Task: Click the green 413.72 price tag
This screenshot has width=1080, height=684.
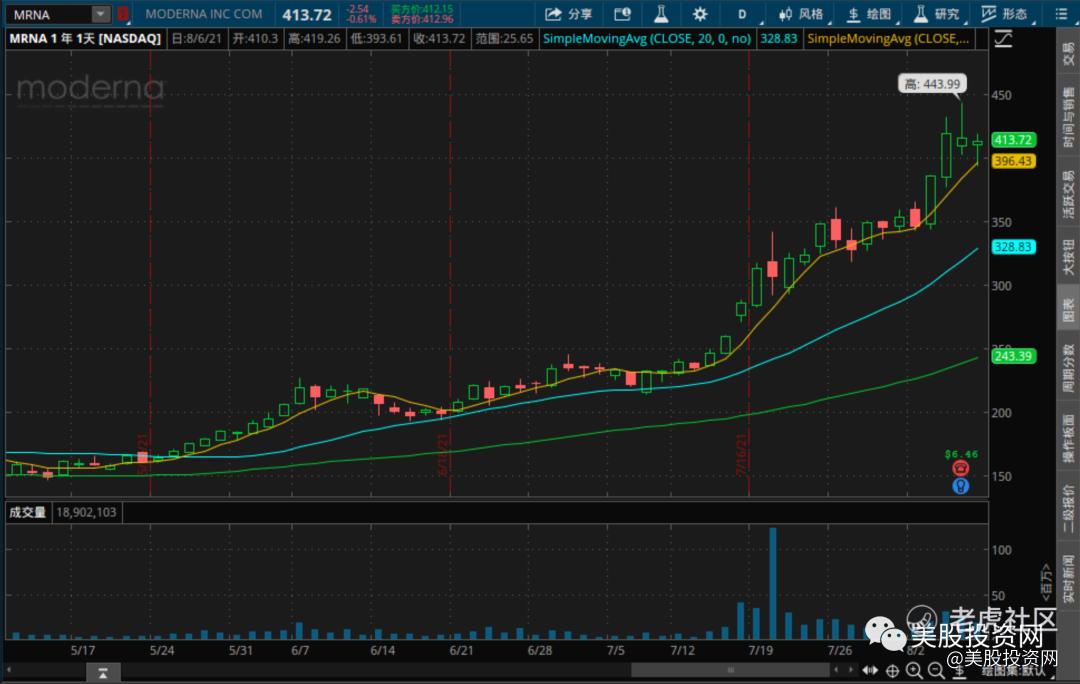Action: (1013, 140)
